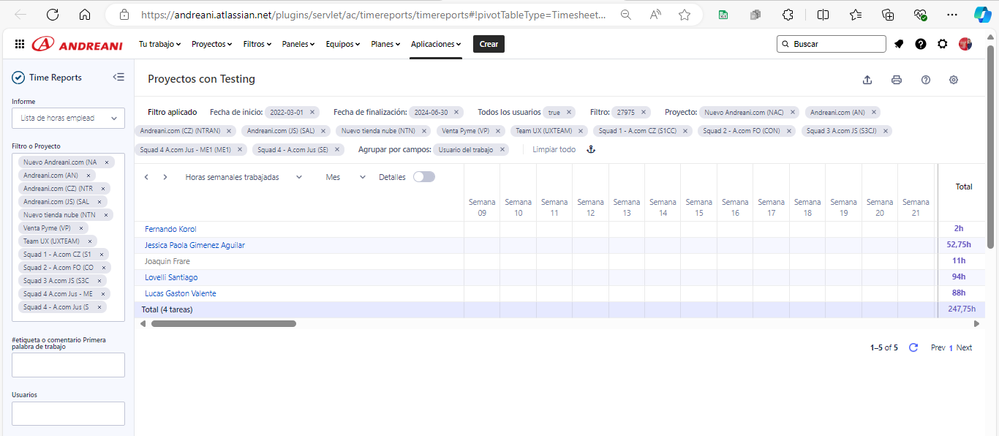Open Jessica Paola Gimenez Aguilar link

194,245
